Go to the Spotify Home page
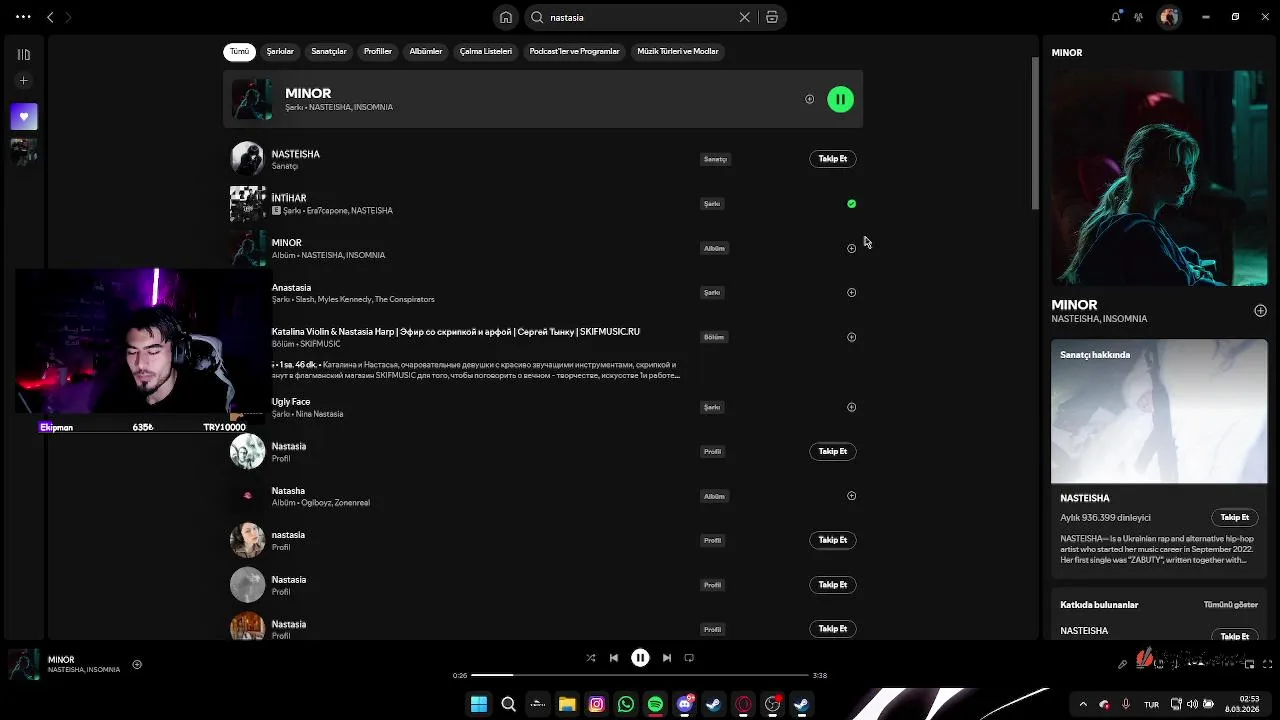 pos(506,17)
